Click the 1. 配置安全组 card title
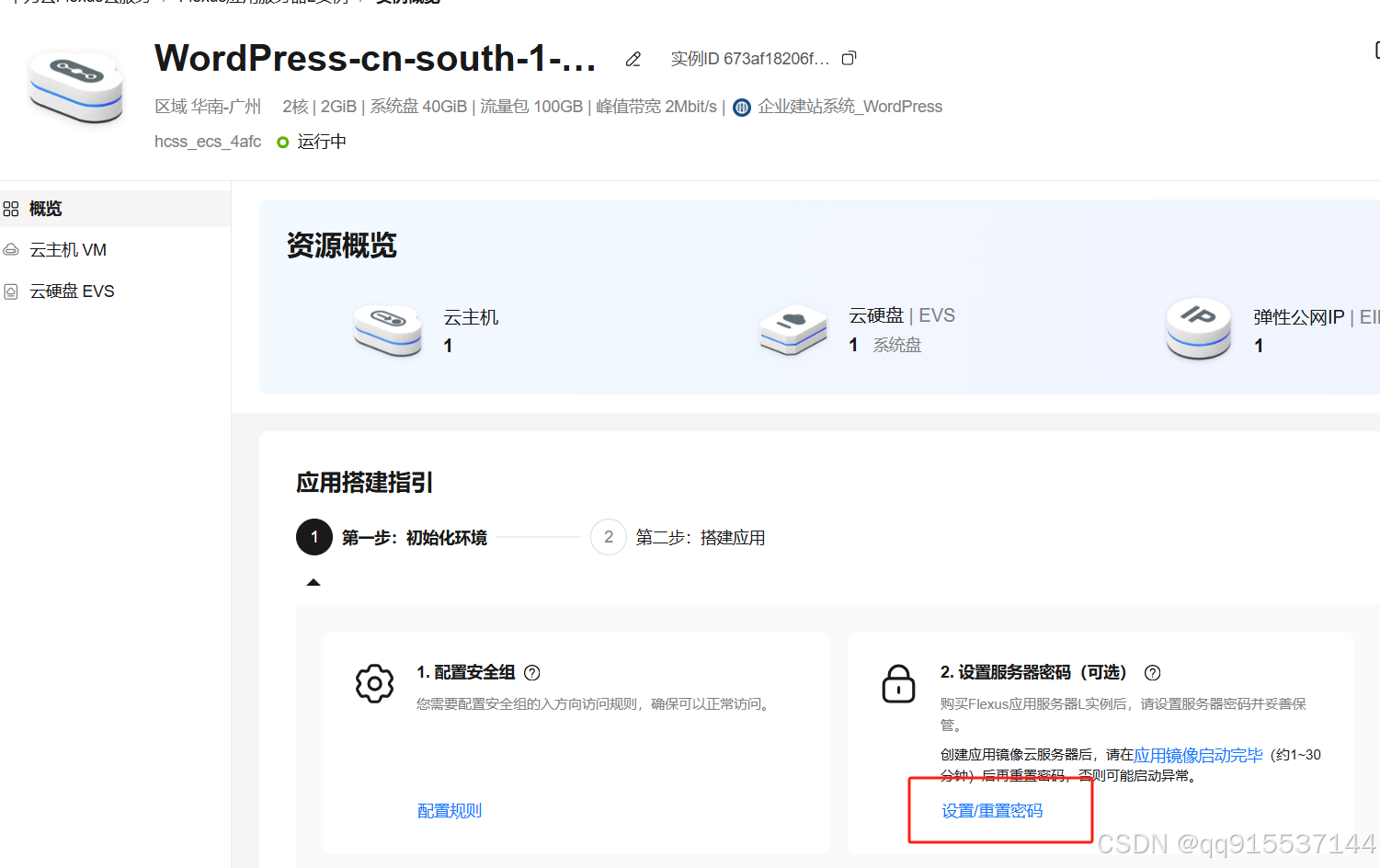The width and height of the screenshot is (1380, 868). [x=465, y=672]
